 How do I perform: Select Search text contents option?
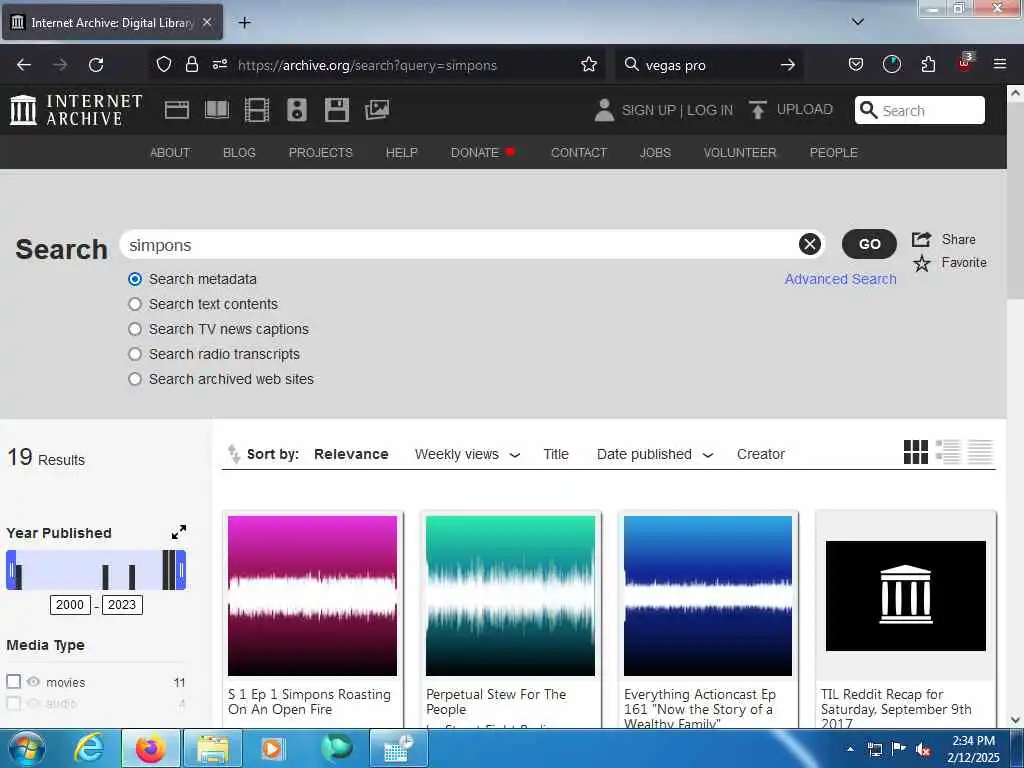(135, 304)
